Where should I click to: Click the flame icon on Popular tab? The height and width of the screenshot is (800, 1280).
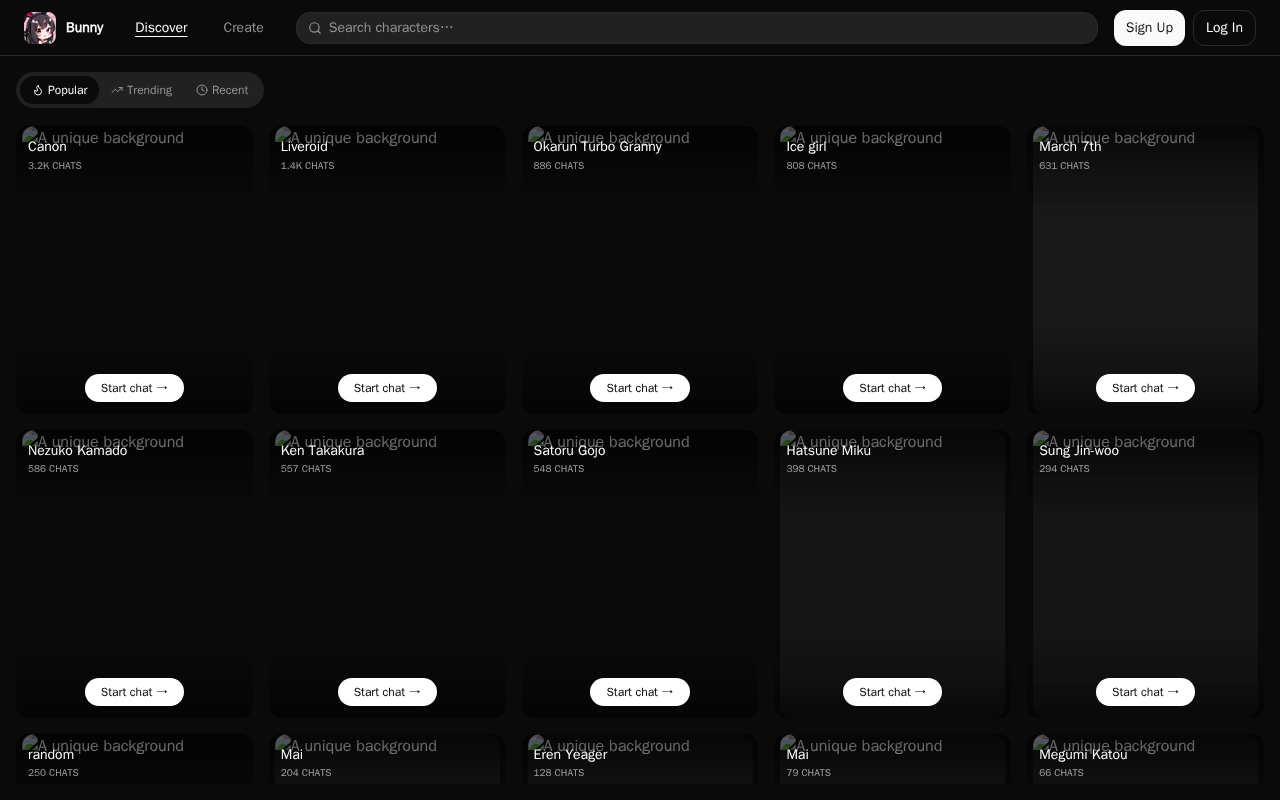38,90
